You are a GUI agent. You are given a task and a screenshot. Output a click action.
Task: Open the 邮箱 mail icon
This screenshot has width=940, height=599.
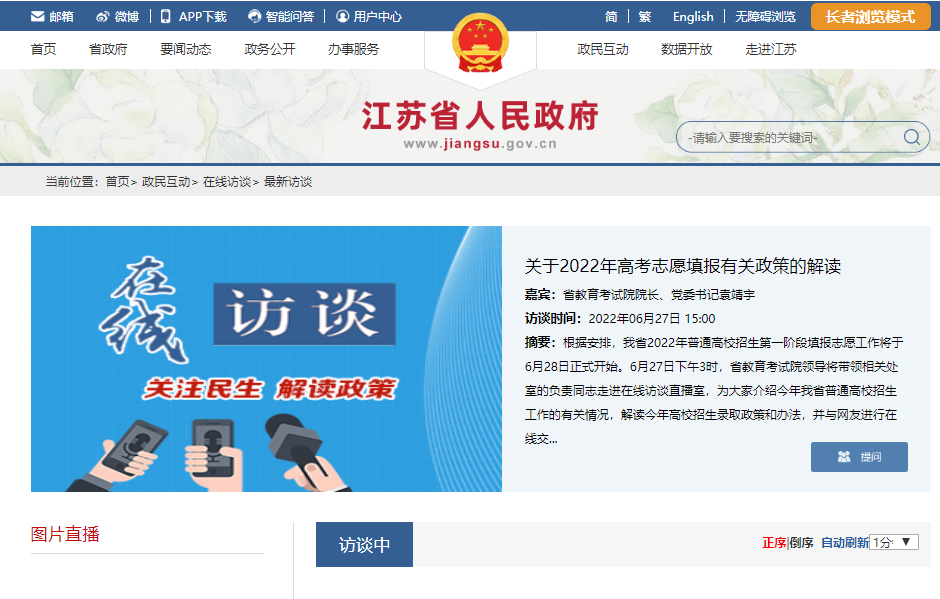[38, 17]
